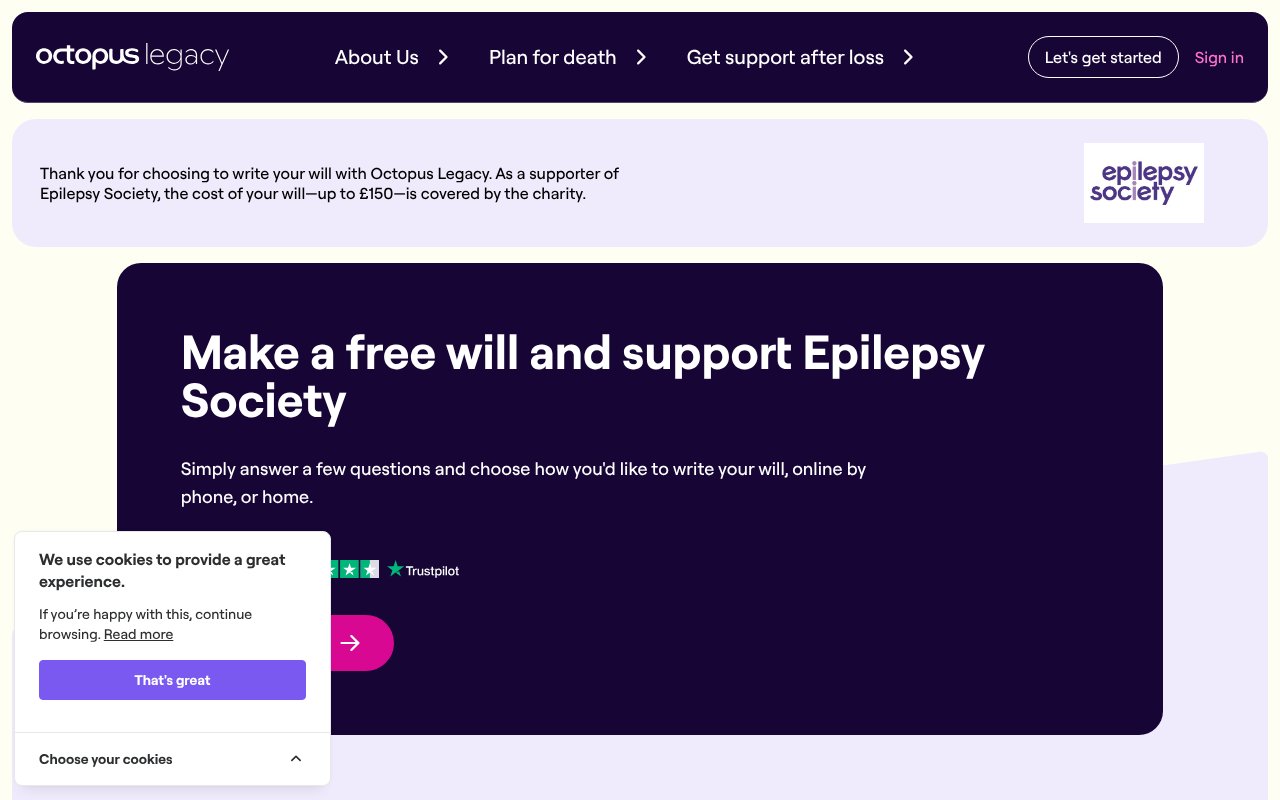Click the chevron beside Plan for death
This screenshot has width=1280, height=800.
pos(641,57)
